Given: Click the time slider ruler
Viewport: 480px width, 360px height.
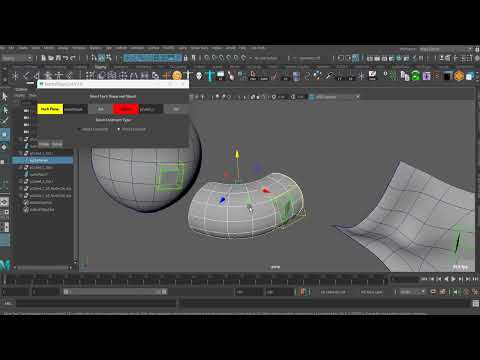Looking at the screenshot, I should pos(195,280).
